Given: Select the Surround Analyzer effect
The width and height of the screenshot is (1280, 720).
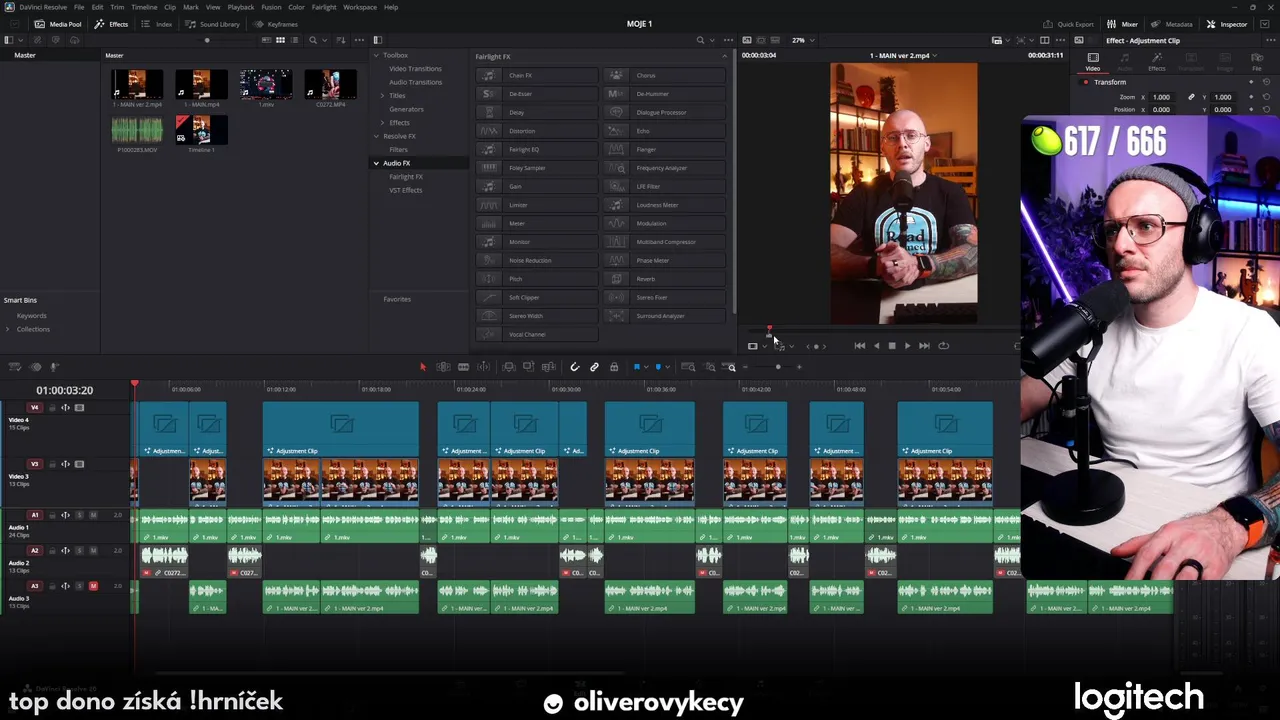Looking at the screenshot, I should [664, 316].
